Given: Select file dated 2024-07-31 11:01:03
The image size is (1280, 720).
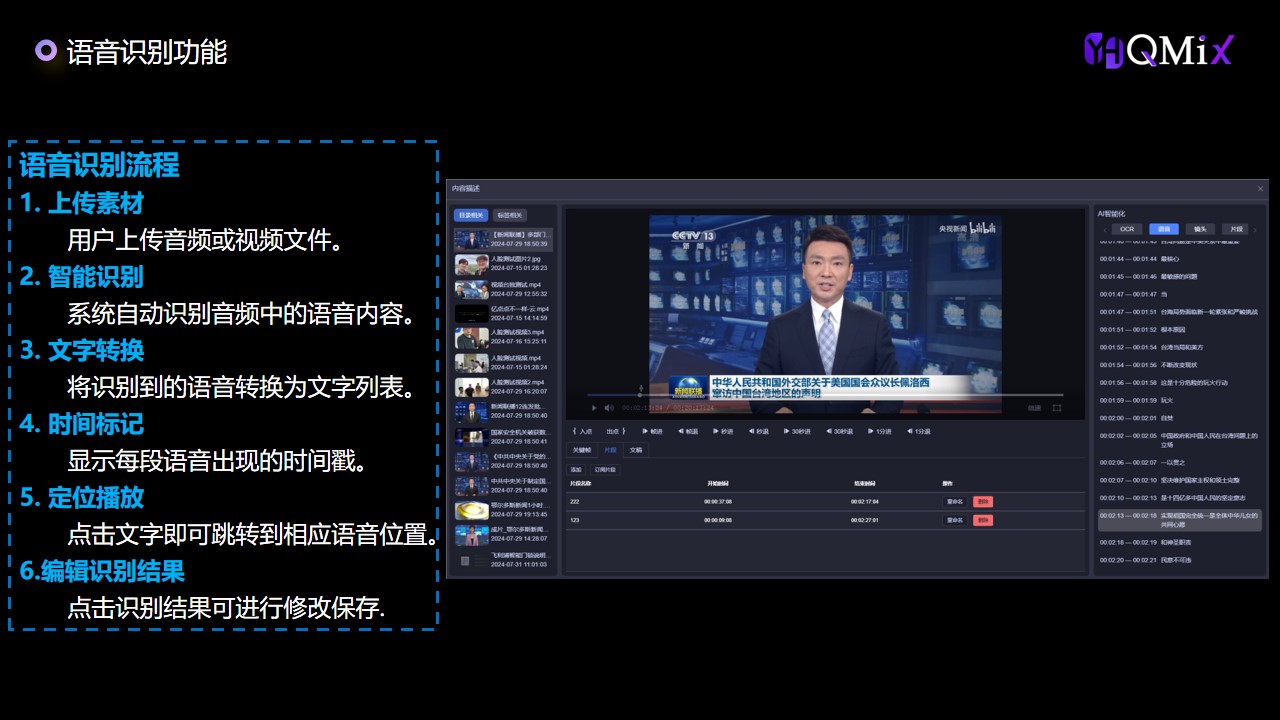Looking at the screenshot, I should tap(504, 559).
